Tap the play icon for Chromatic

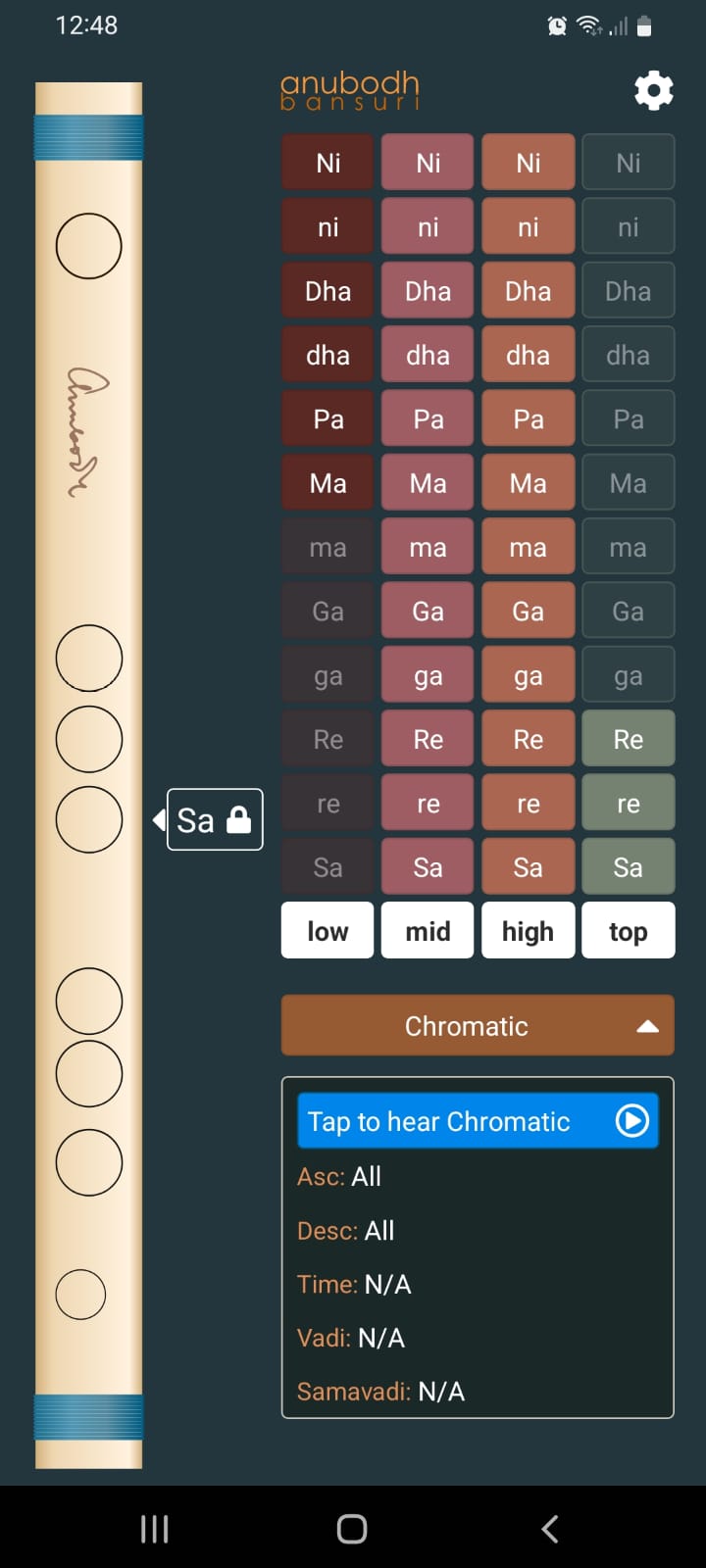[632, 1120]
